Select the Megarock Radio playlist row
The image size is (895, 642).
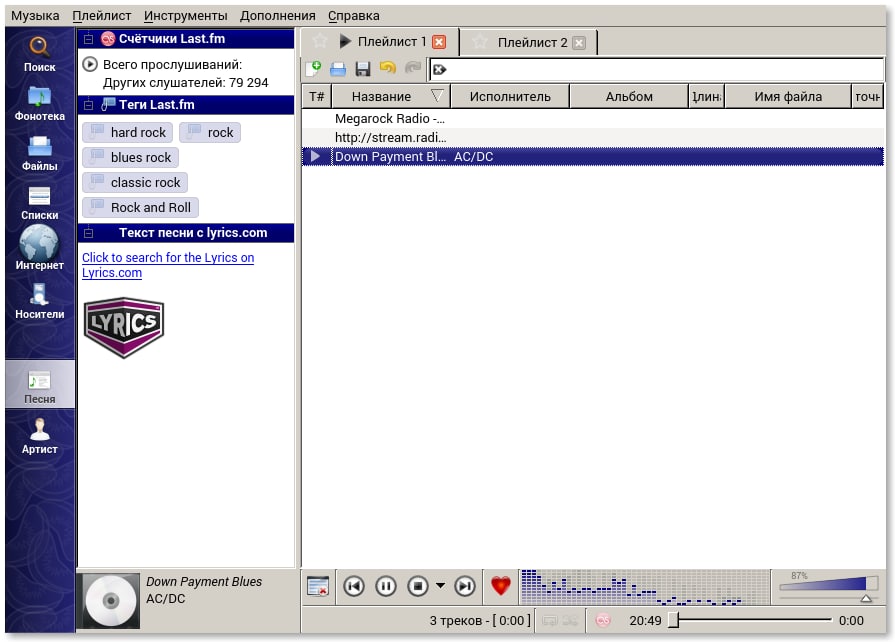(x=593, y=119)
